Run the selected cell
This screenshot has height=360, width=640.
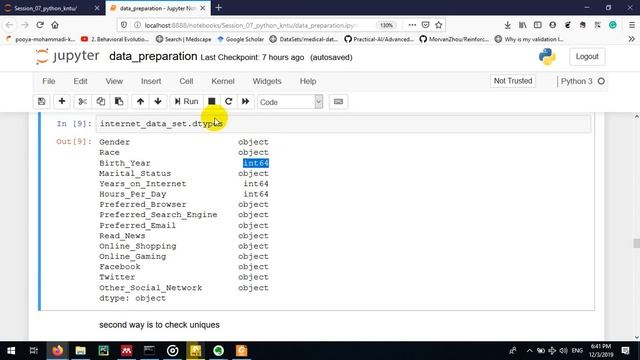pyautogui.click(x=186, y=102)
